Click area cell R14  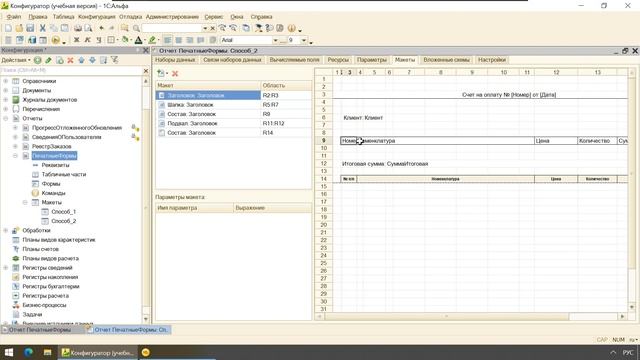[286, 133]
